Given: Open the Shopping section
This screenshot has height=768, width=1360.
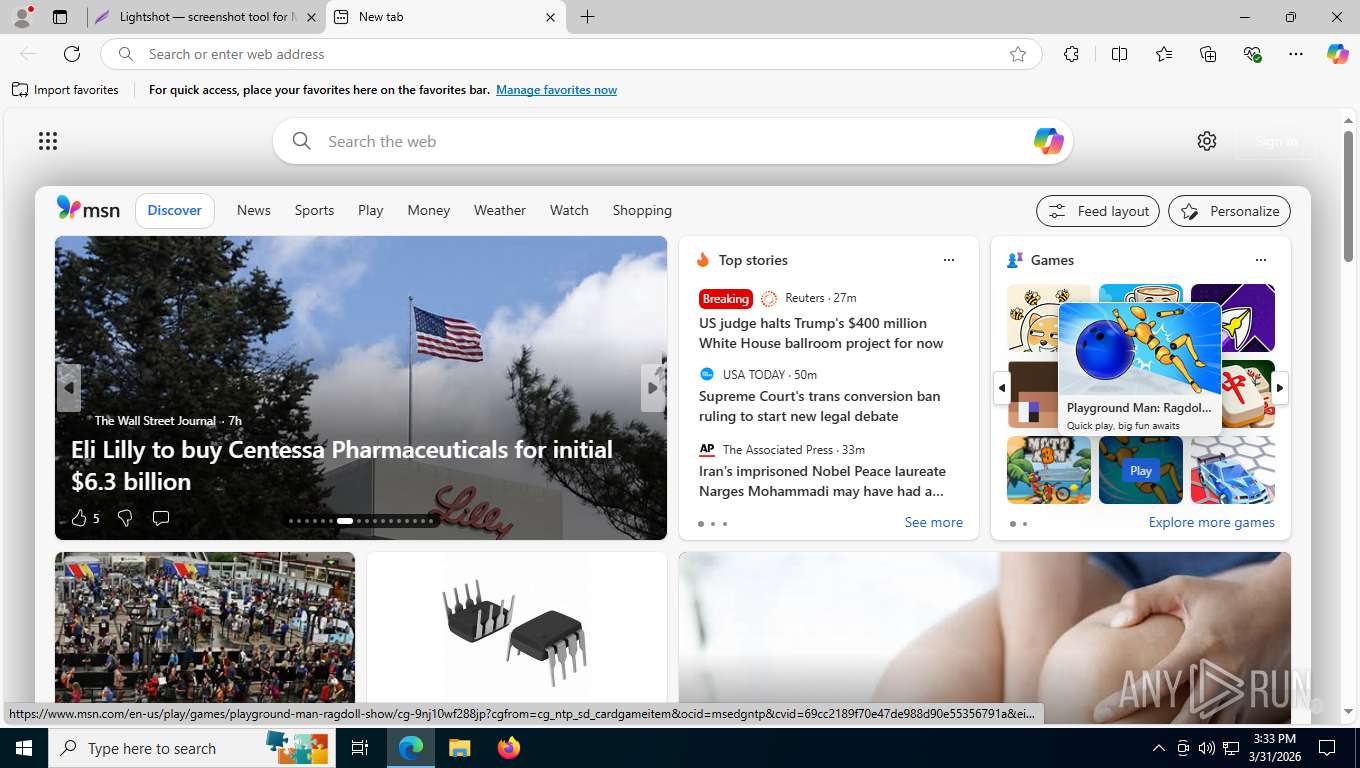Looking at the screenshot, I should 642,210.
